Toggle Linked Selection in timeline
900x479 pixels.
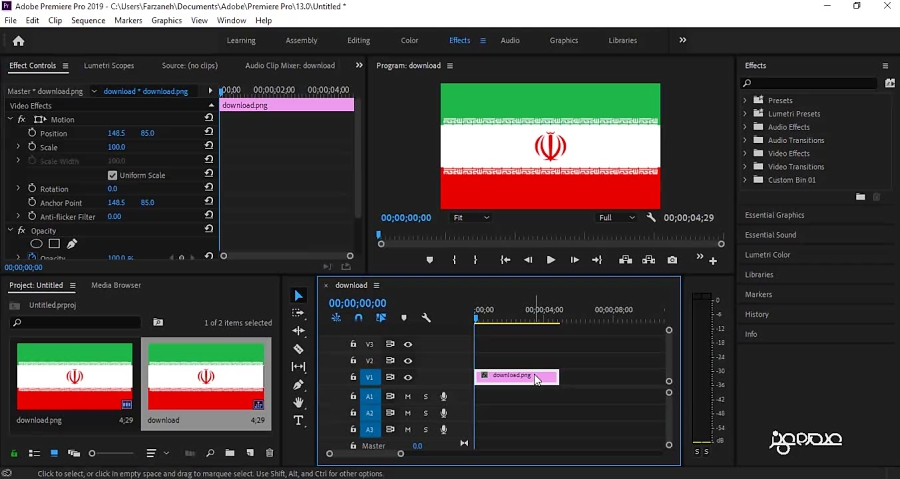click(381, 318)
